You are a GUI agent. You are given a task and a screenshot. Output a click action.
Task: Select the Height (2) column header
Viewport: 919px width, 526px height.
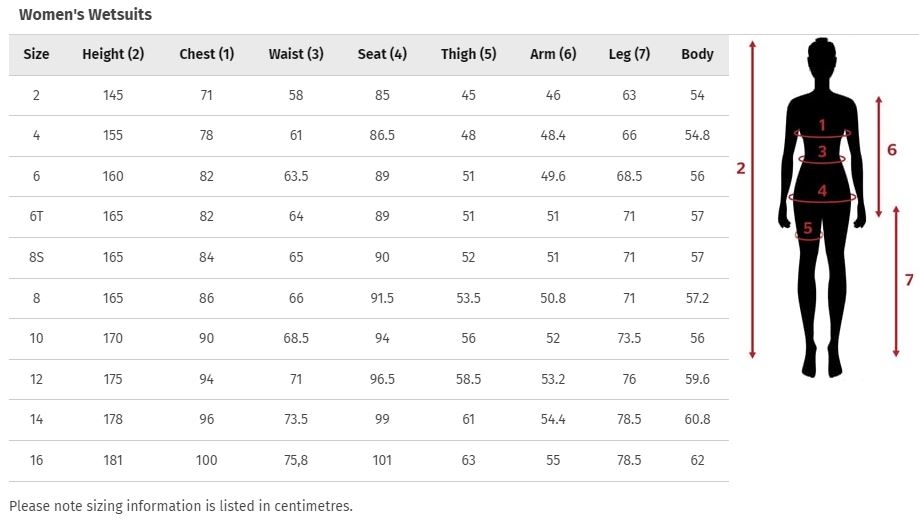pos(113,54)
